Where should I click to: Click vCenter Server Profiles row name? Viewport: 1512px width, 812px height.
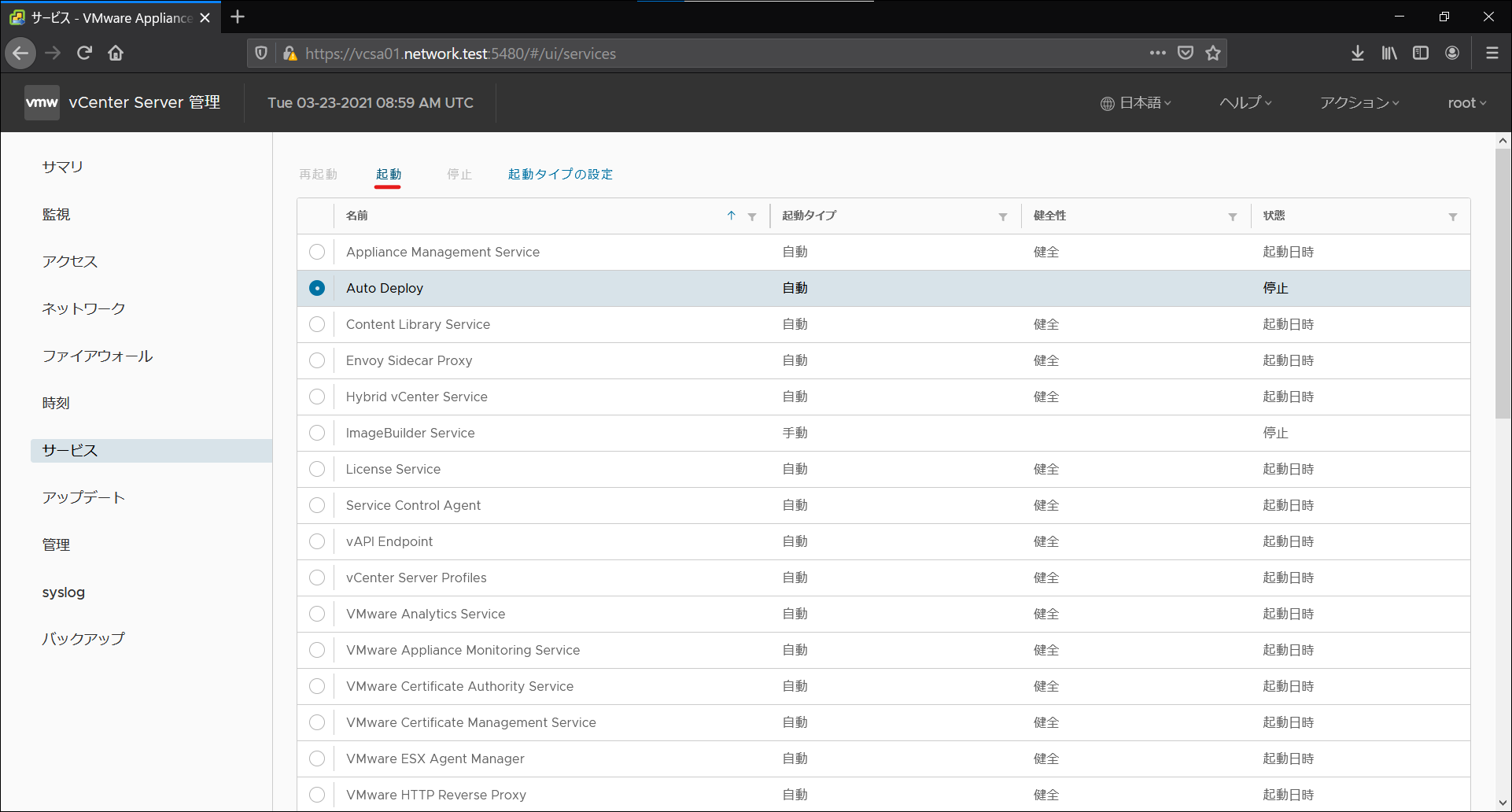click(x=416, y=578)
